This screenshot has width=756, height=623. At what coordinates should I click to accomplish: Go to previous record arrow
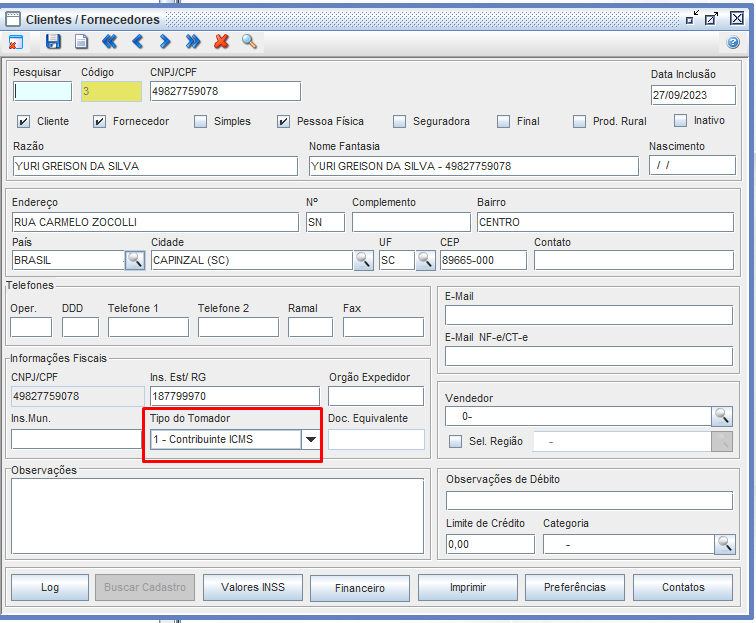pos(137,42)
